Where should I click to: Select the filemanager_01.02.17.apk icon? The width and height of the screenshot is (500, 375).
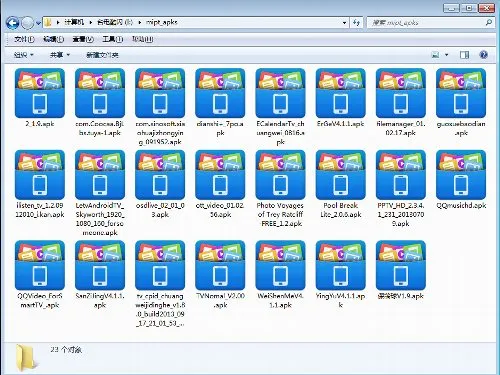(401, 93)
